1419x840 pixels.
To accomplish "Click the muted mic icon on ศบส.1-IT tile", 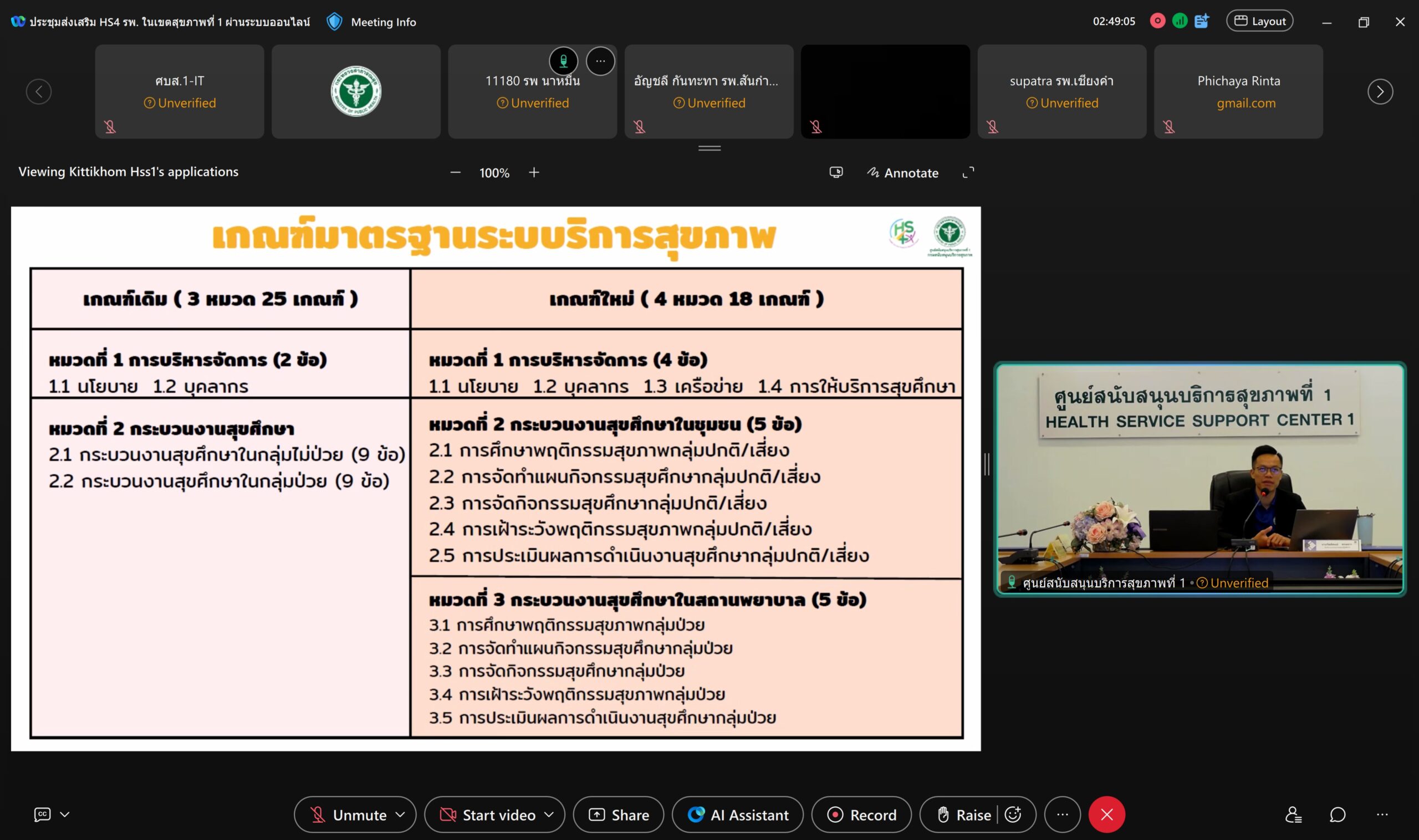I will (110, 127).
